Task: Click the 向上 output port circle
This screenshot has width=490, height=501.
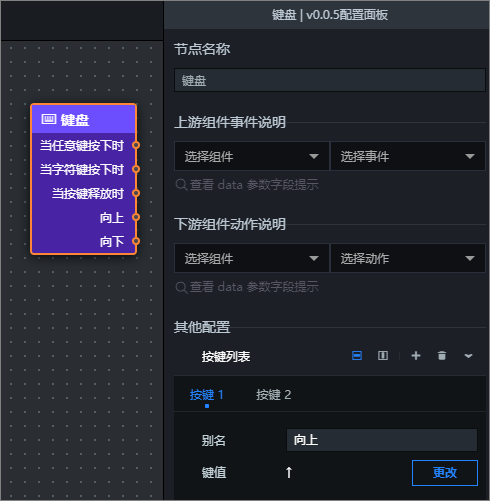Action: [136, 217]
